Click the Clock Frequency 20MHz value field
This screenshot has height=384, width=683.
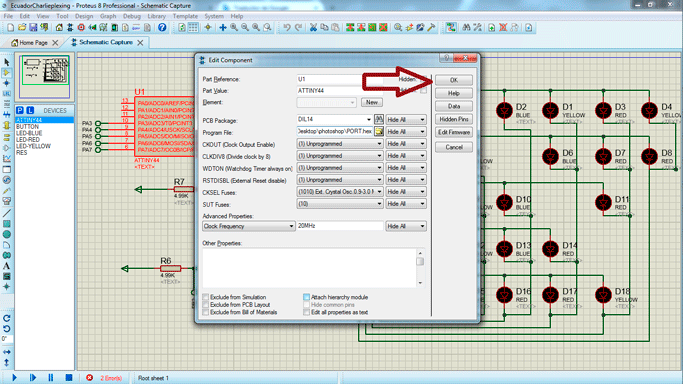pyautogui.click(x=340, y=226)
